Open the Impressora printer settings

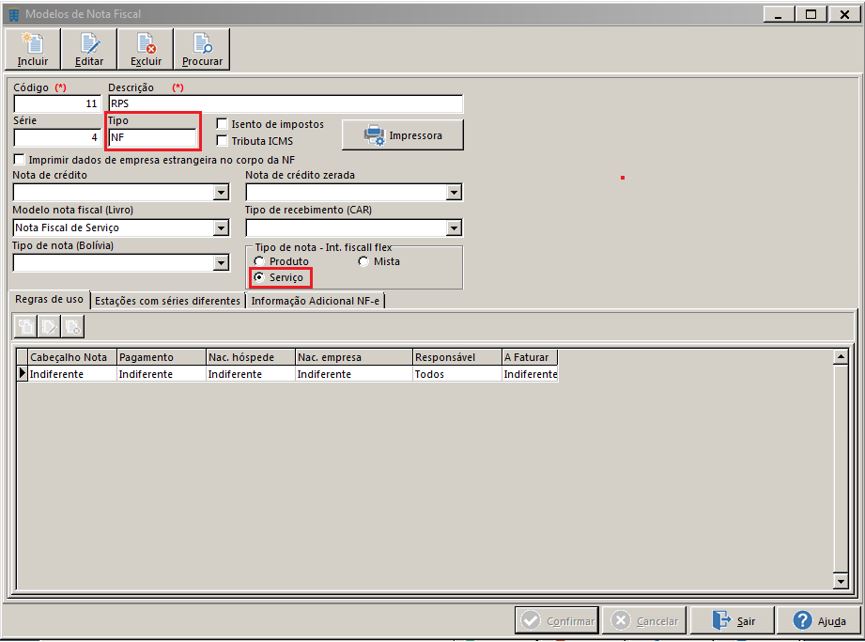coord(403,135)
